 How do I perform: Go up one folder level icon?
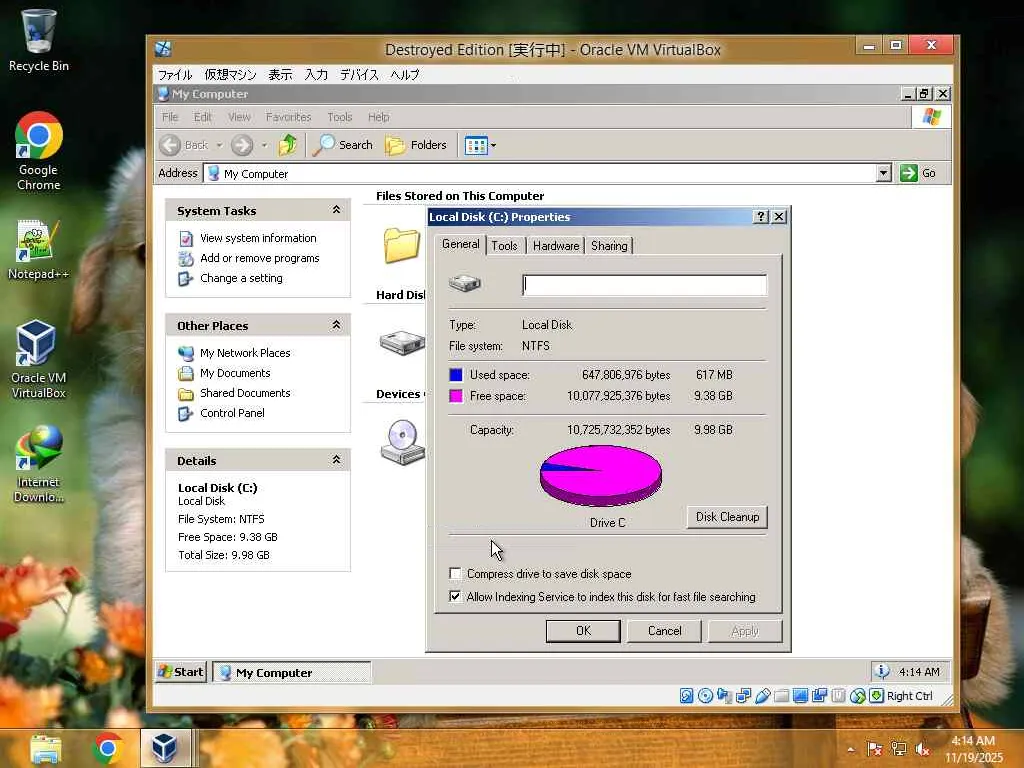pyautogui.click(x=287, y=145)
